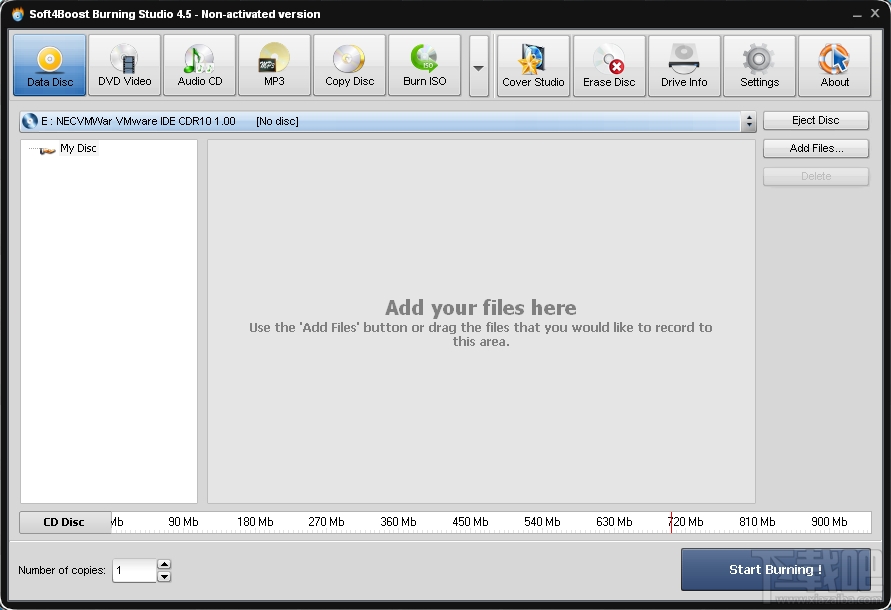Click Start Burning ! button
This screenshot has width=891, height=610.
tap(775, 570)
